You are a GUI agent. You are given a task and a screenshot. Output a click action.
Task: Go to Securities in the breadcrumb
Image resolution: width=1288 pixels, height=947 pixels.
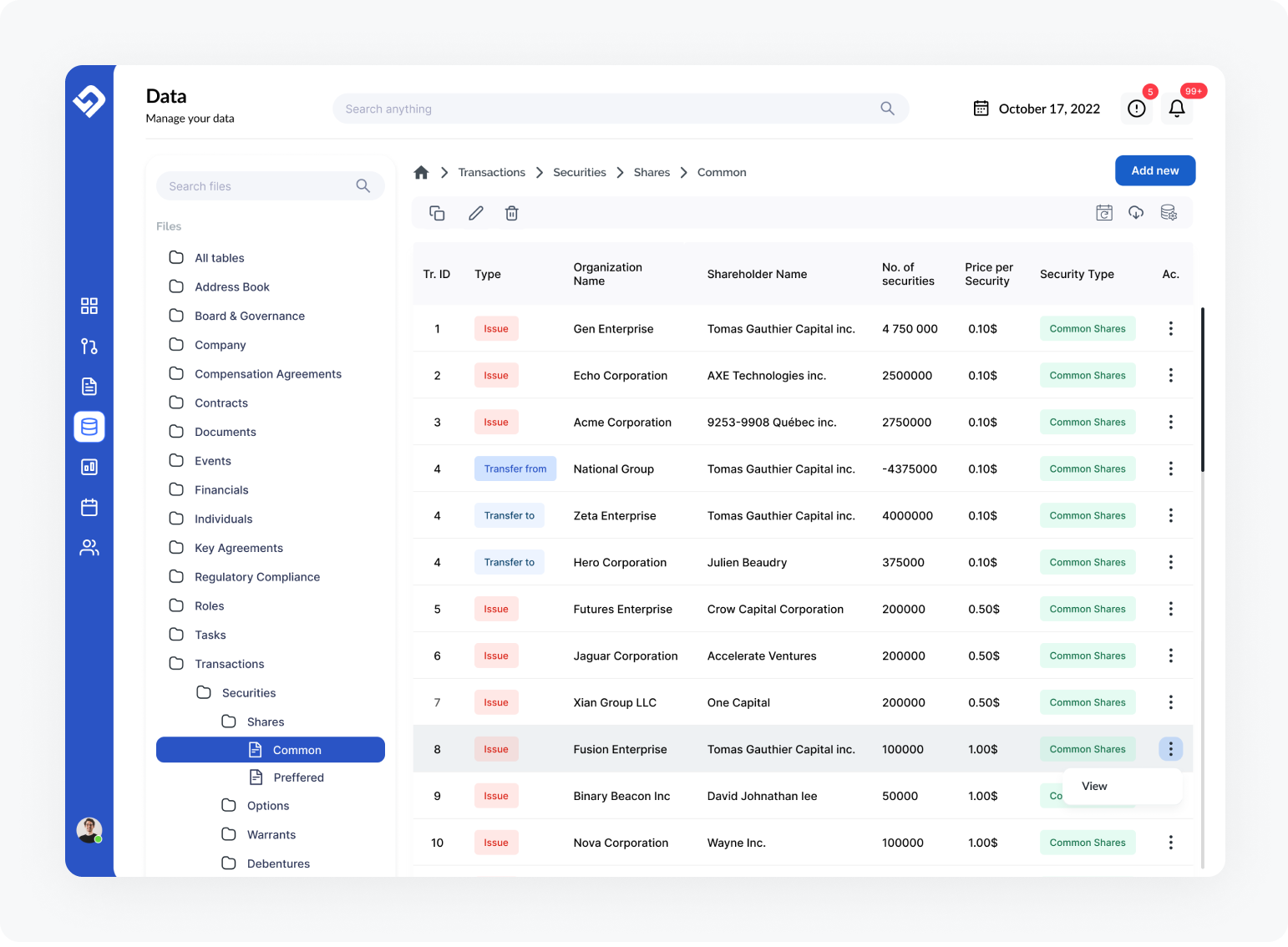[x=580, y=172]
